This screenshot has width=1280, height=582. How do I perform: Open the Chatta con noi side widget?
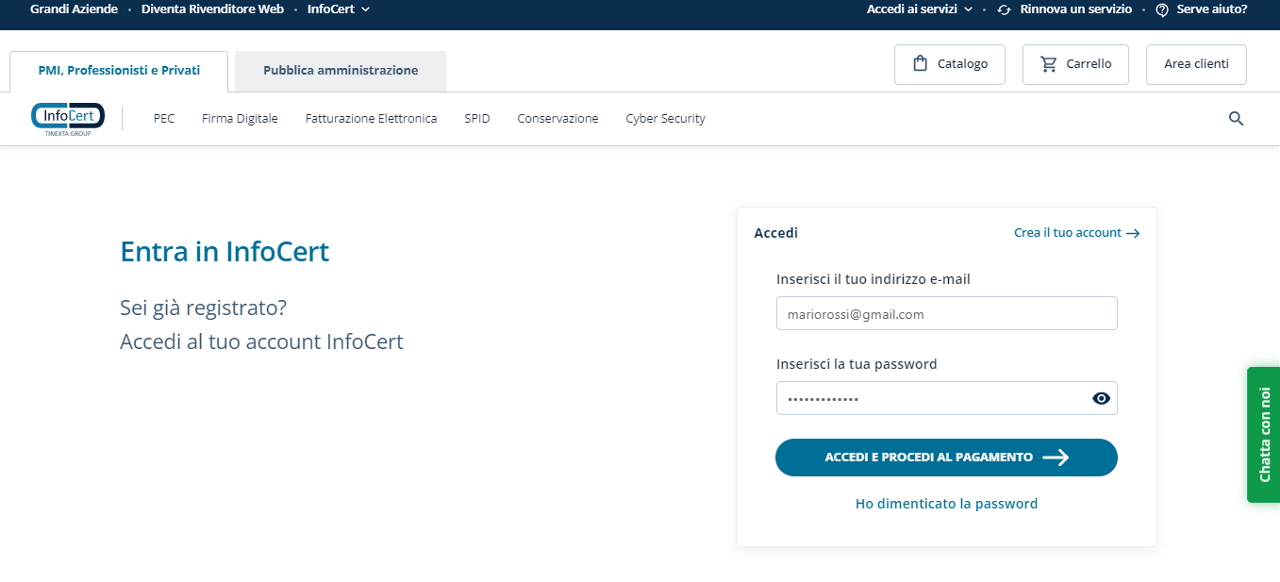(1263, 435)
